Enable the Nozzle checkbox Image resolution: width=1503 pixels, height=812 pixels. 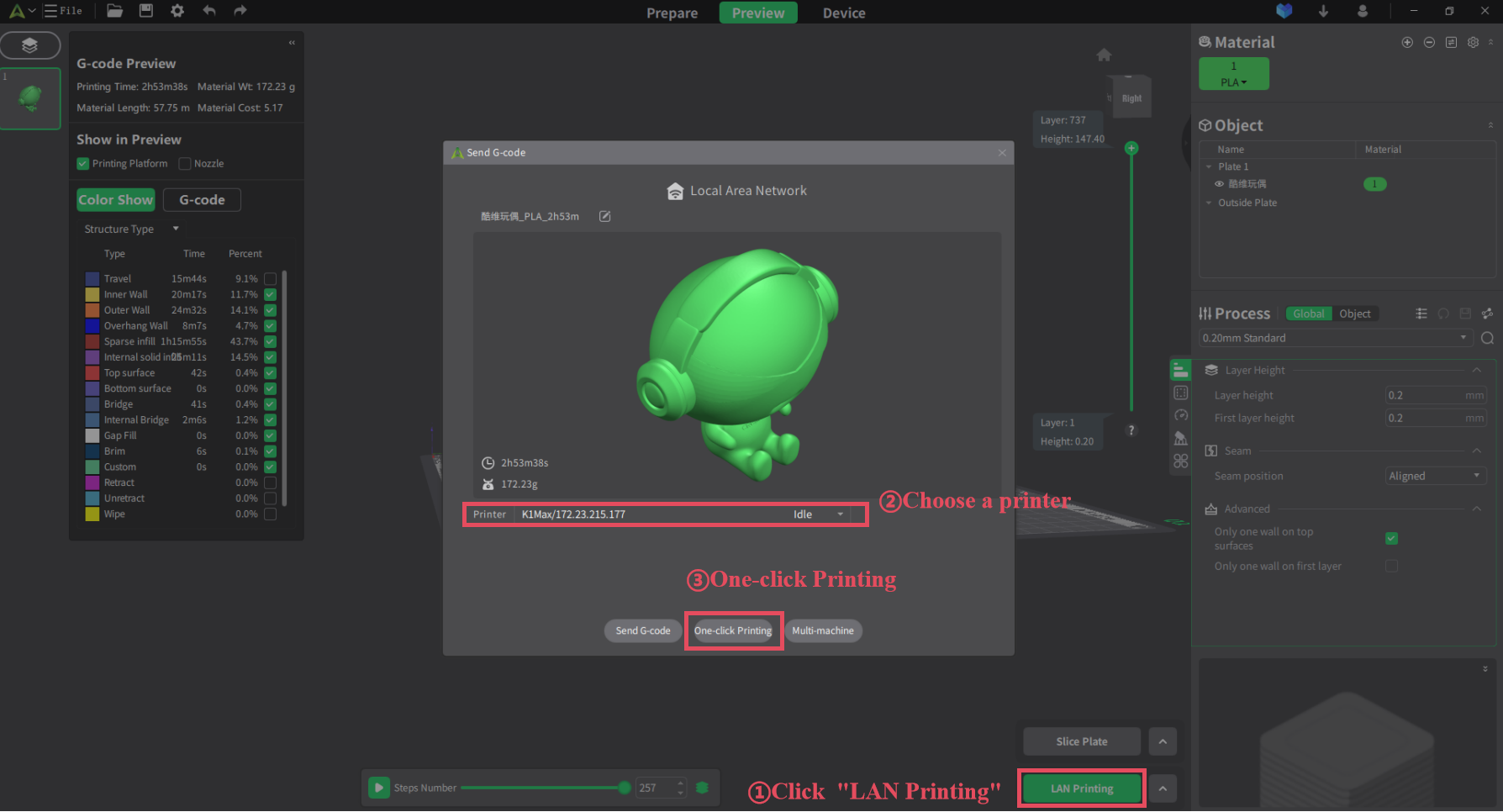[x=185, y=164]
